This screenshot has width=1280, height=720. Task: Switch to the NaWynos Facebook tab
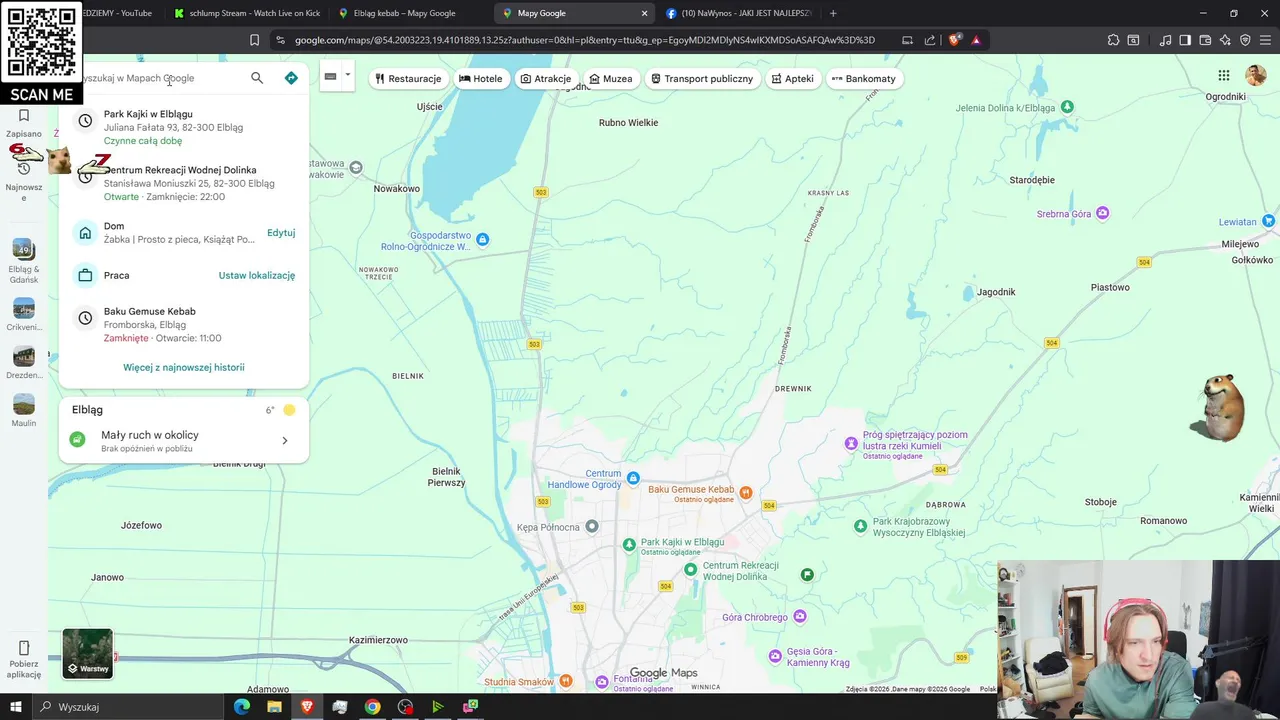(x=738, y=13)
